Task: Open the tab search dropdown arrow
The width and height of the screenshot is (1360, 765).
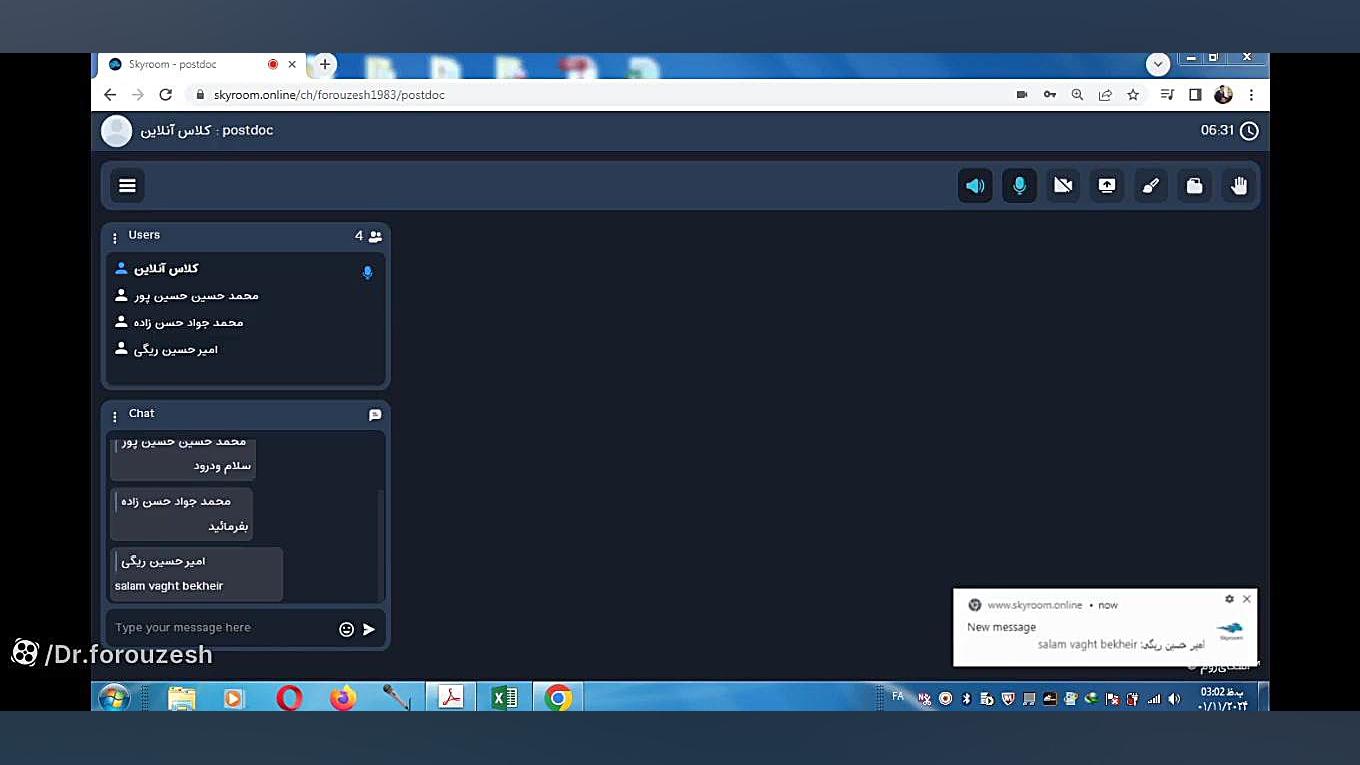Action: pos(1158,64)
